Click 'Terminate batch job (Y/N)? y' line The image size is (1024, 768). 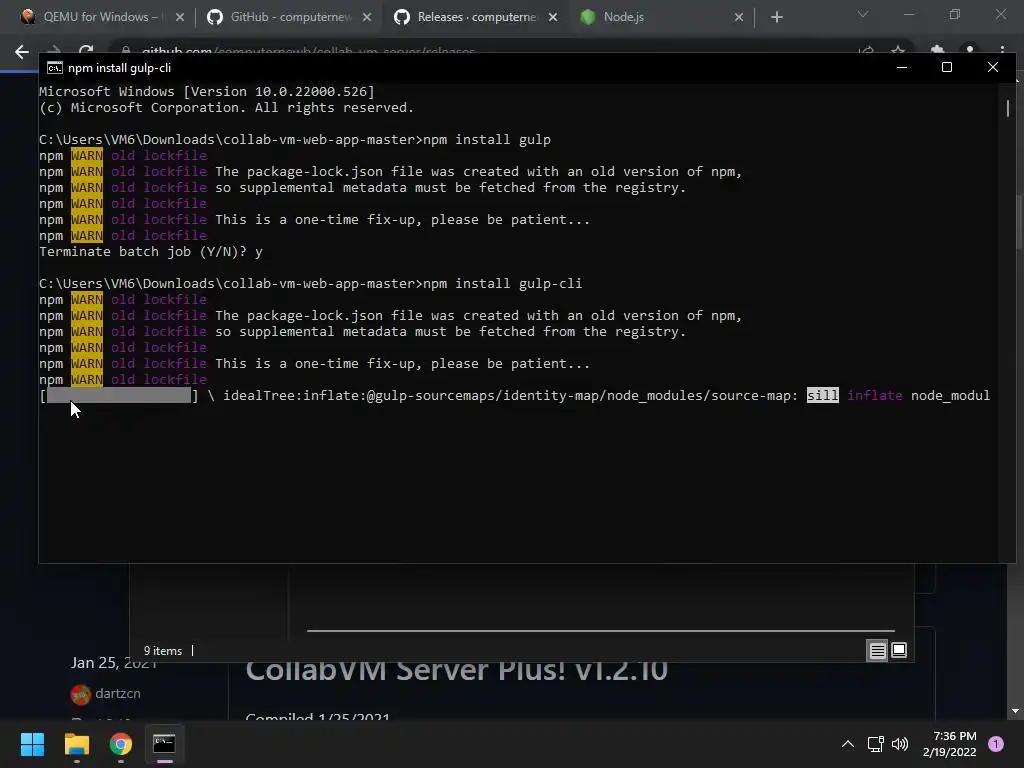click(x=151, y=251)
